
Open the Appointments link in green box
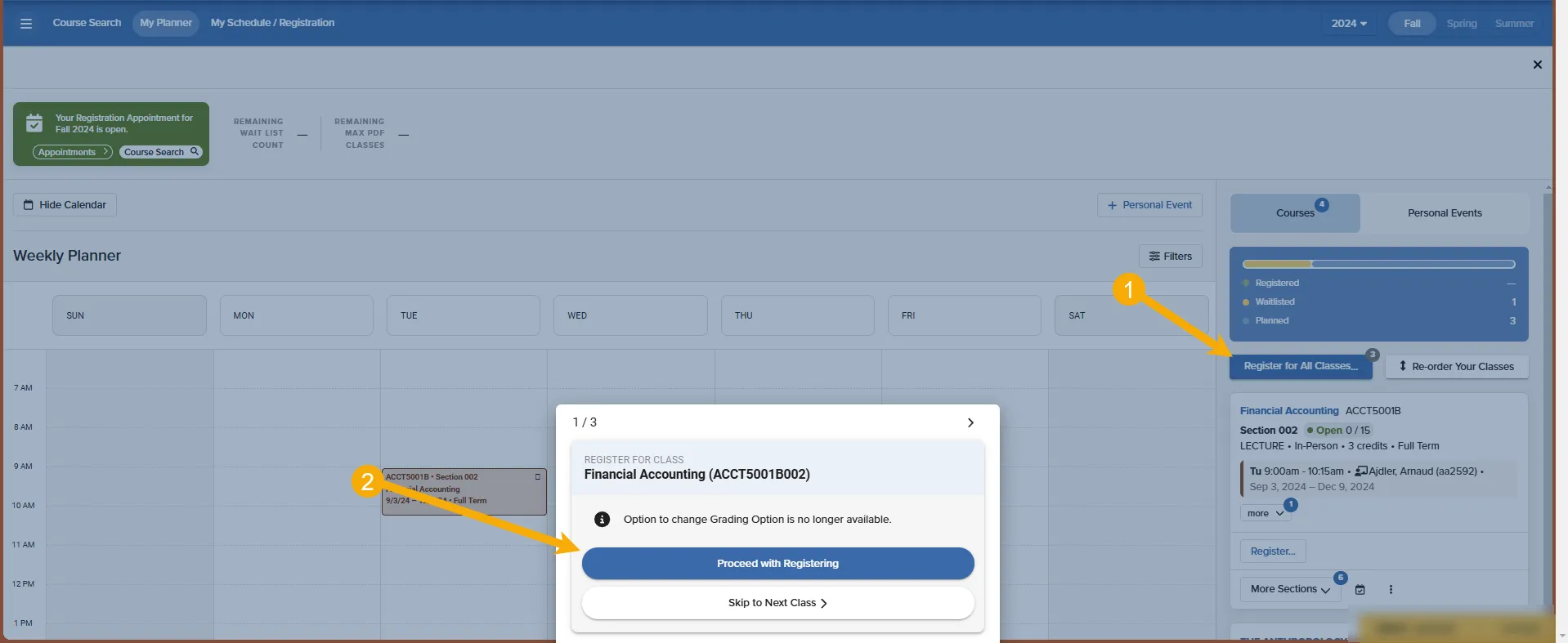73,152
